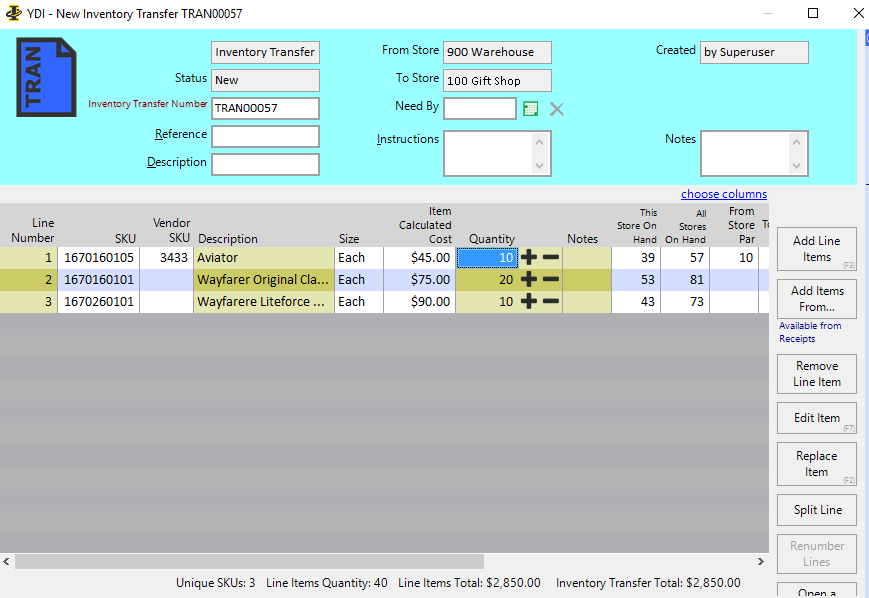Click the Quantity column header
The height and width of the screenshot is (598, 869).
click(492, 239)
